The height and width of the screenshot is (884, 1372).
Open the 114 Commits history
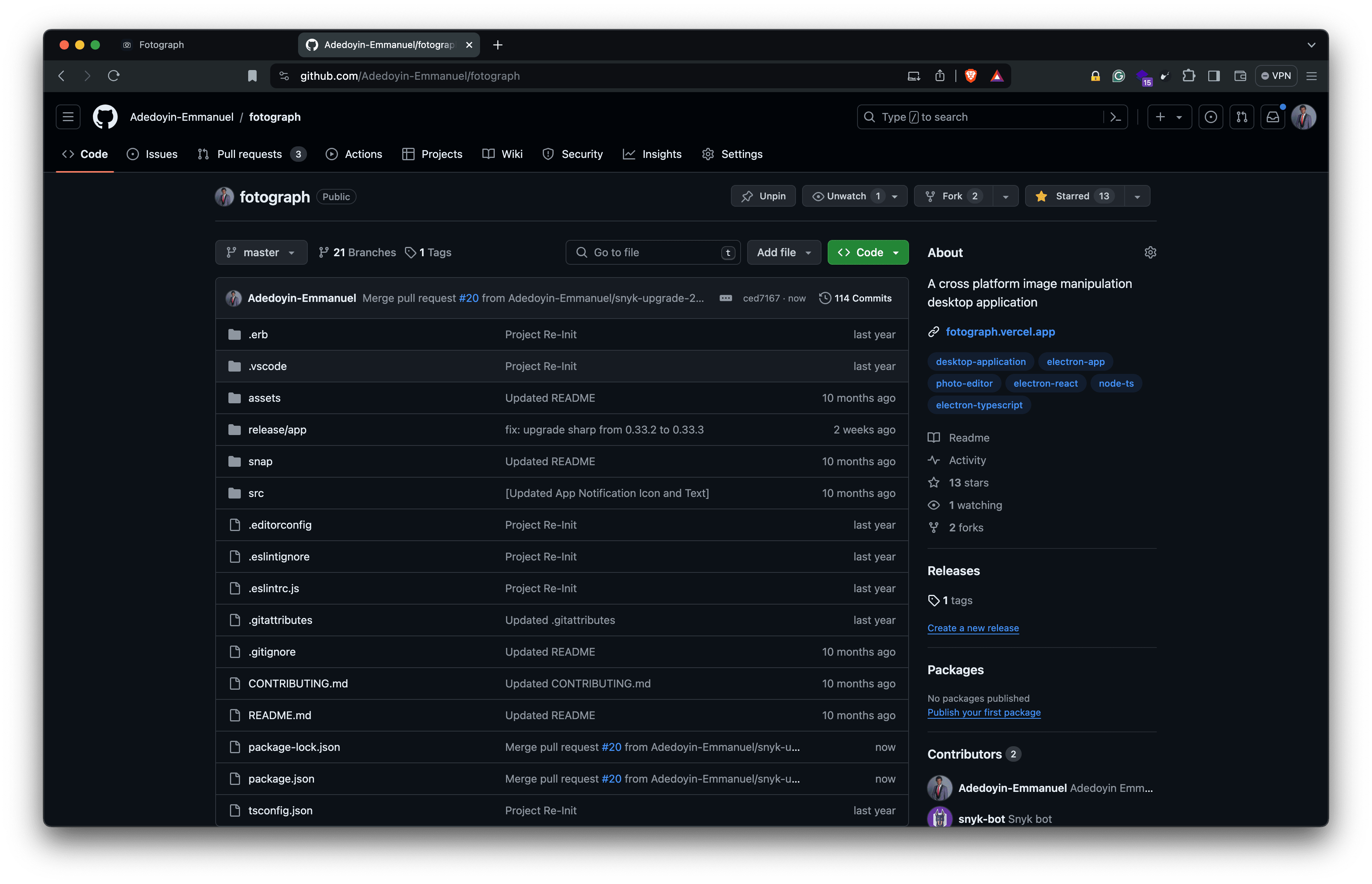pyautogui.click(x=855, y=298)
